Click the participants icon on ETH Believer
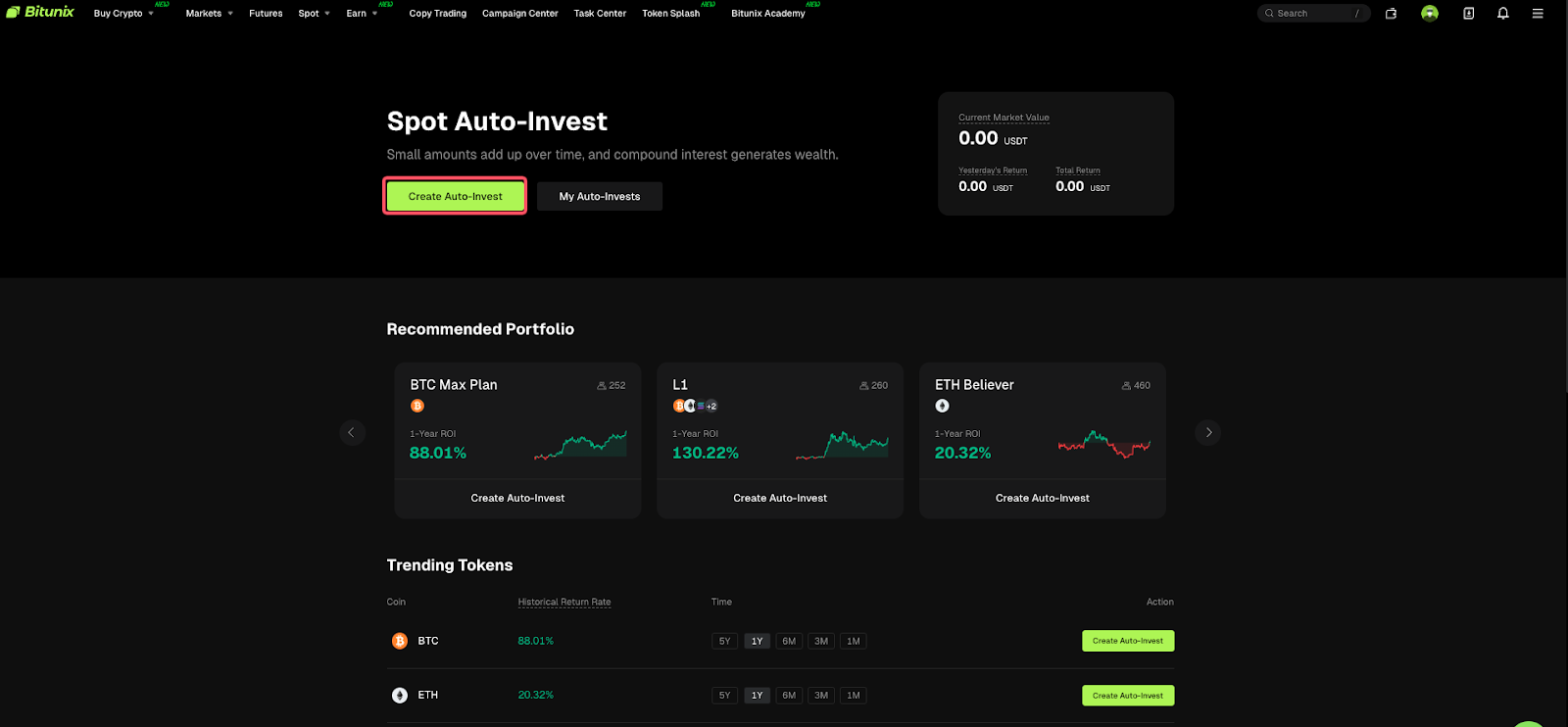 tap(1127, 386)
